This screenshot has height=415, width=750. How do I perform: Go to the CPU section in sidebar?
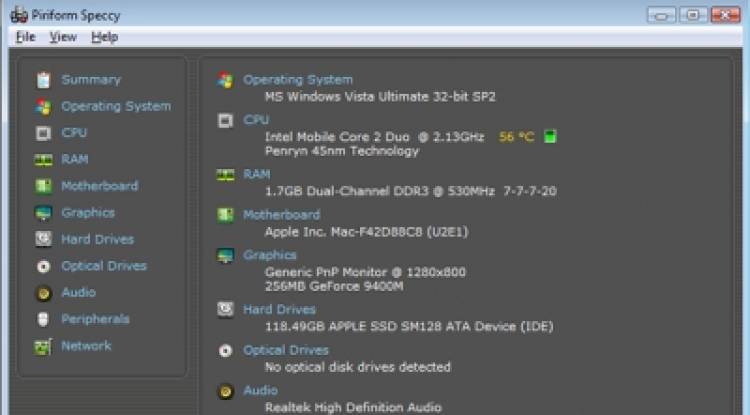coord(74,132)
